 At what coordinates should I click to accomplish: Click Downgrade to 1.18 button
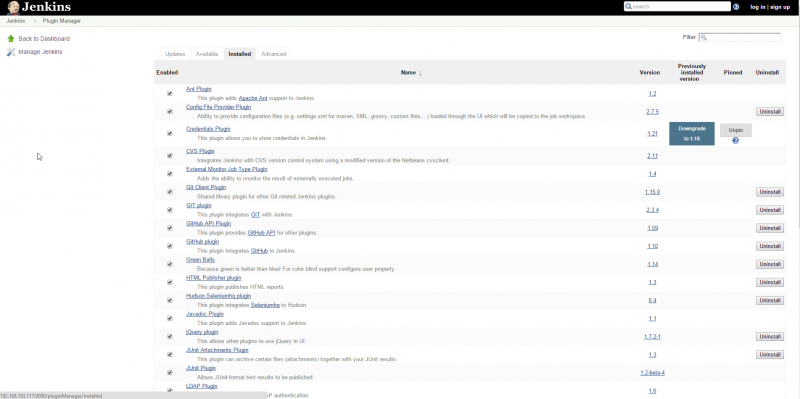coord(691,134)
